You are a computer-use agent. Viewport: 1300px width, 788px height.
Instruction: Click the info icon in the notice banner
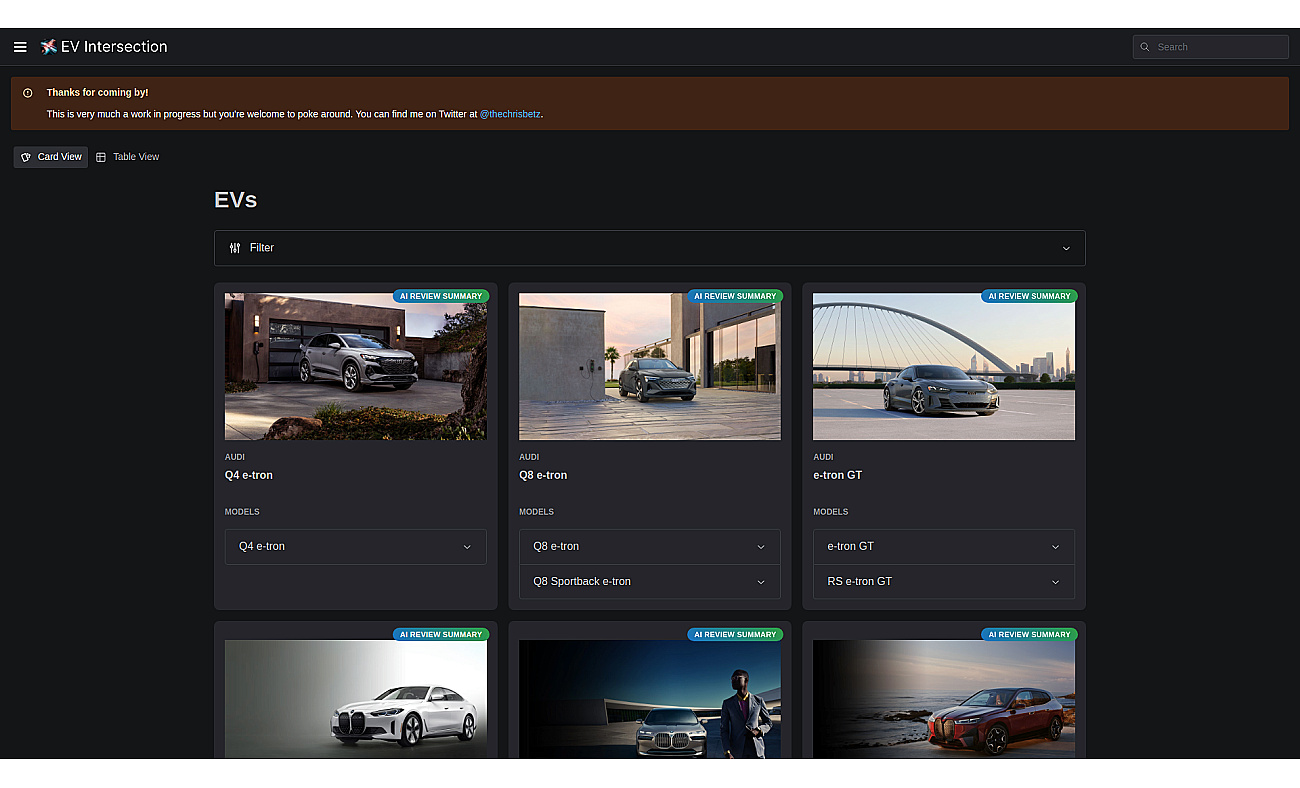[x=28, y=93]
